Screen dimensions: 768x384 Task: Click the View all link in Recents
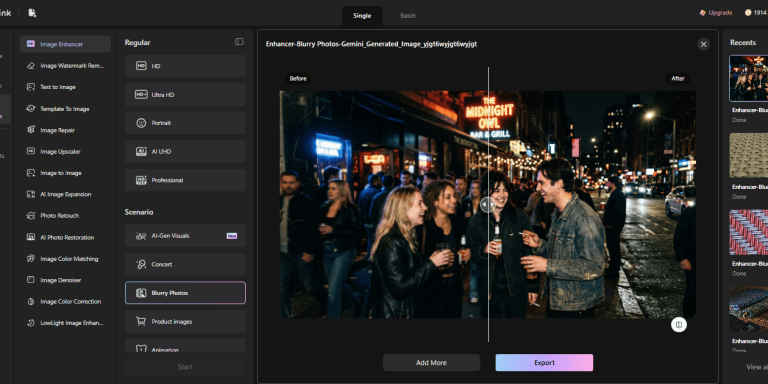[x=757, y=367]
